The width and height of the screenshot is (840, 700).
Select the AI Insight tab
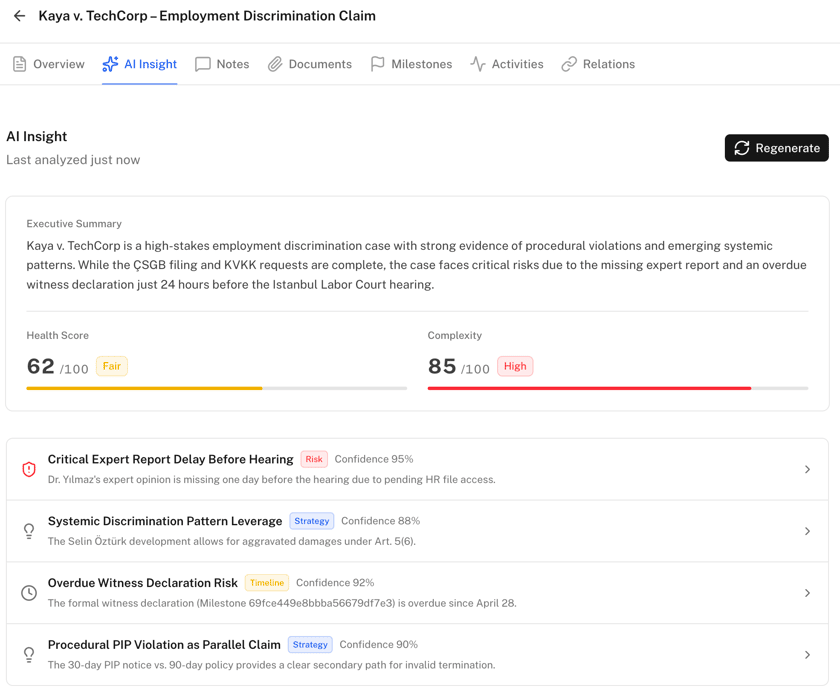(140, 64)
